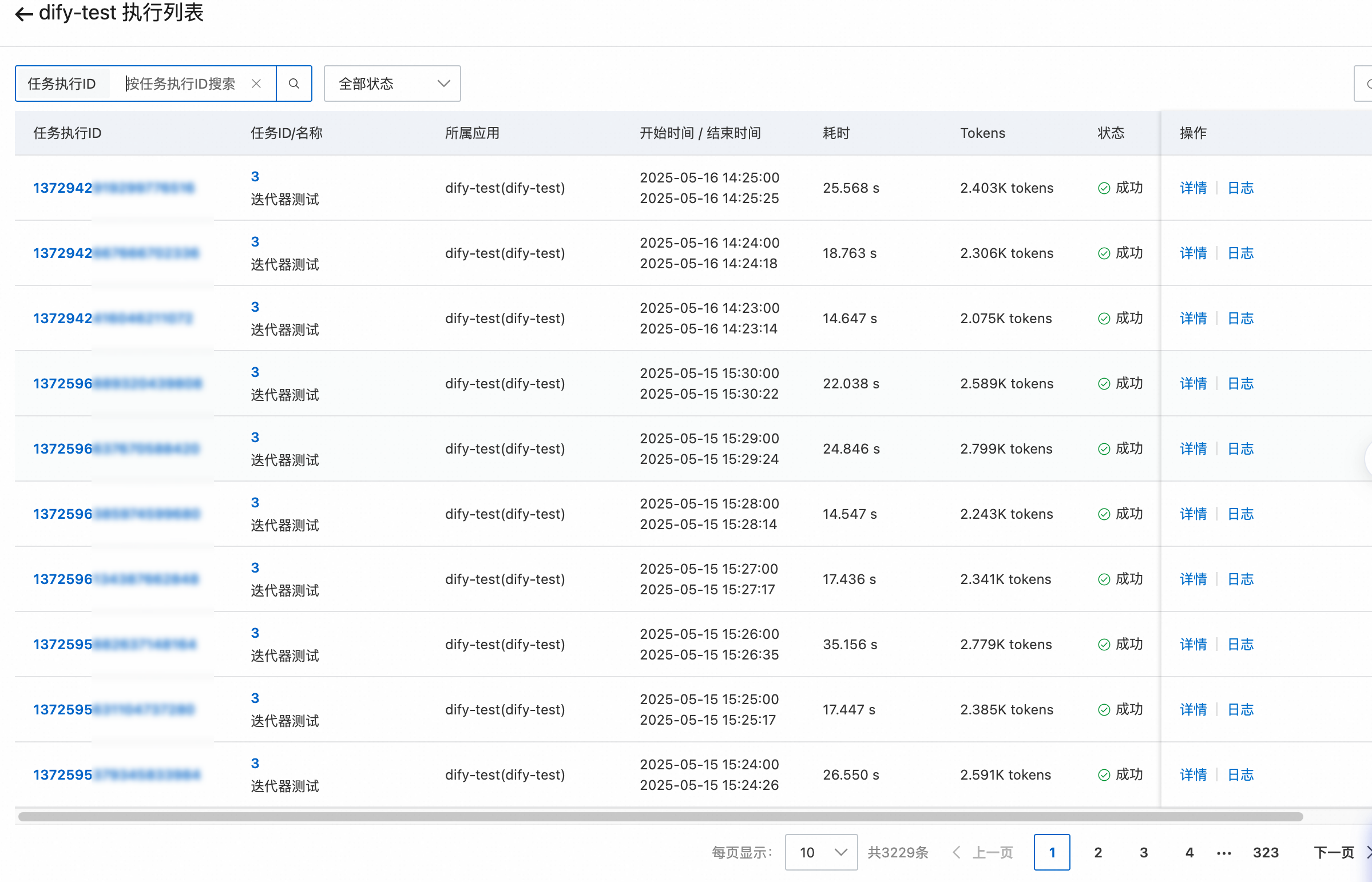Select page 4 in pagination

(1189, 852)
